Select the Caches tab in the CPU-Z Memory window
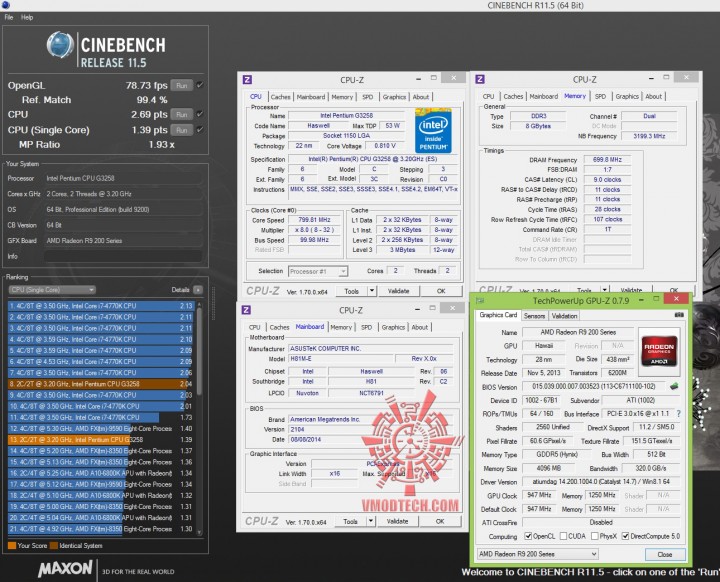This screenshot has height=582, width=720. 513,96
